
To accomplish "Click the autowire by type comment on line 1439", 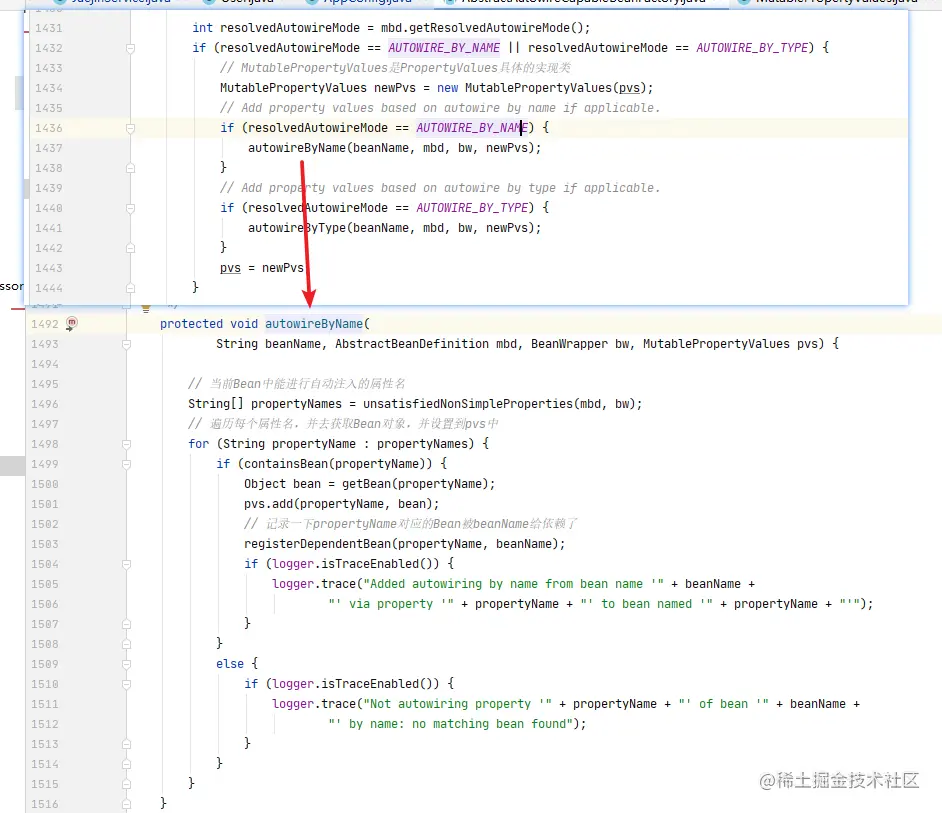I will click(440, 187).
